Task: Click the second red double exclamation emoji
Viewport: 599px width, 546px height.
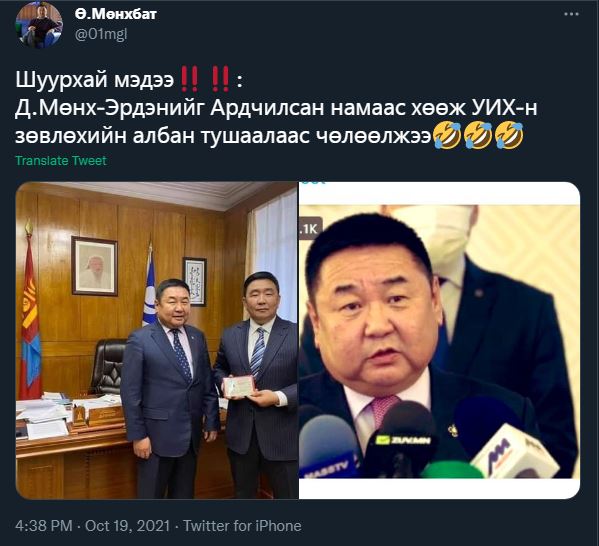Action: 220,79
